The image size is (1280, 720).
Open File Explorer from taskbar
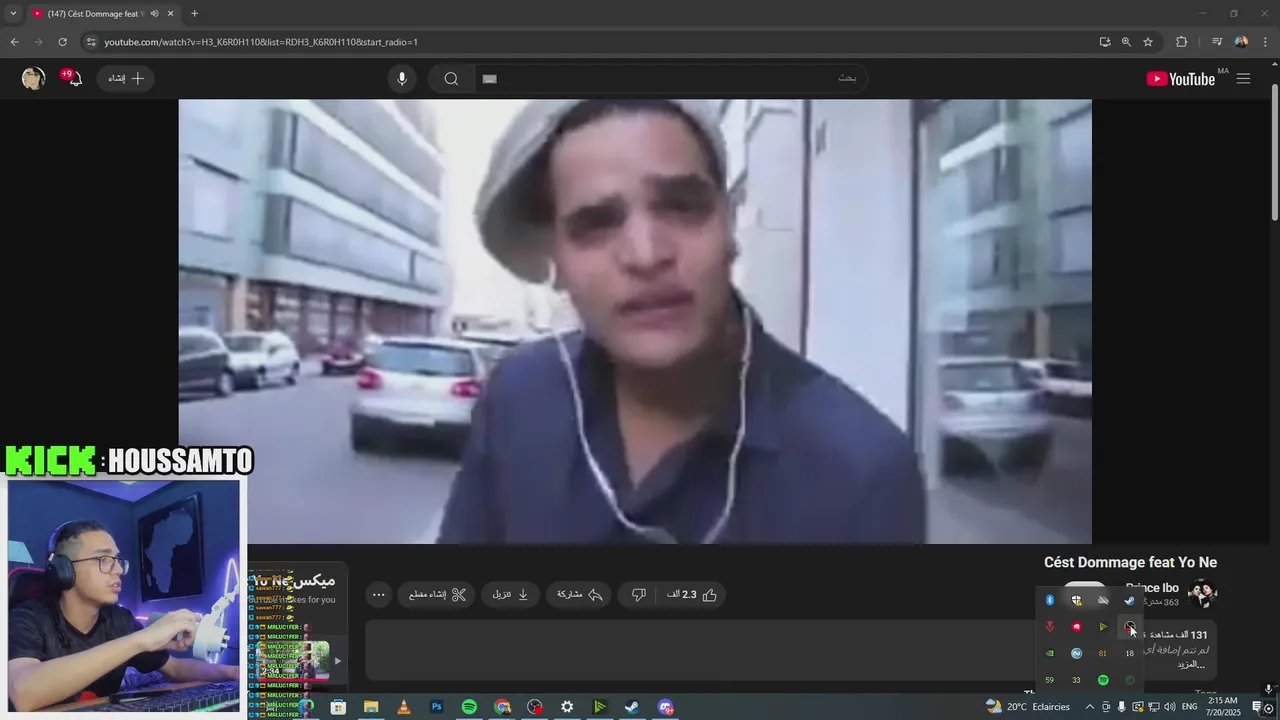371,707
